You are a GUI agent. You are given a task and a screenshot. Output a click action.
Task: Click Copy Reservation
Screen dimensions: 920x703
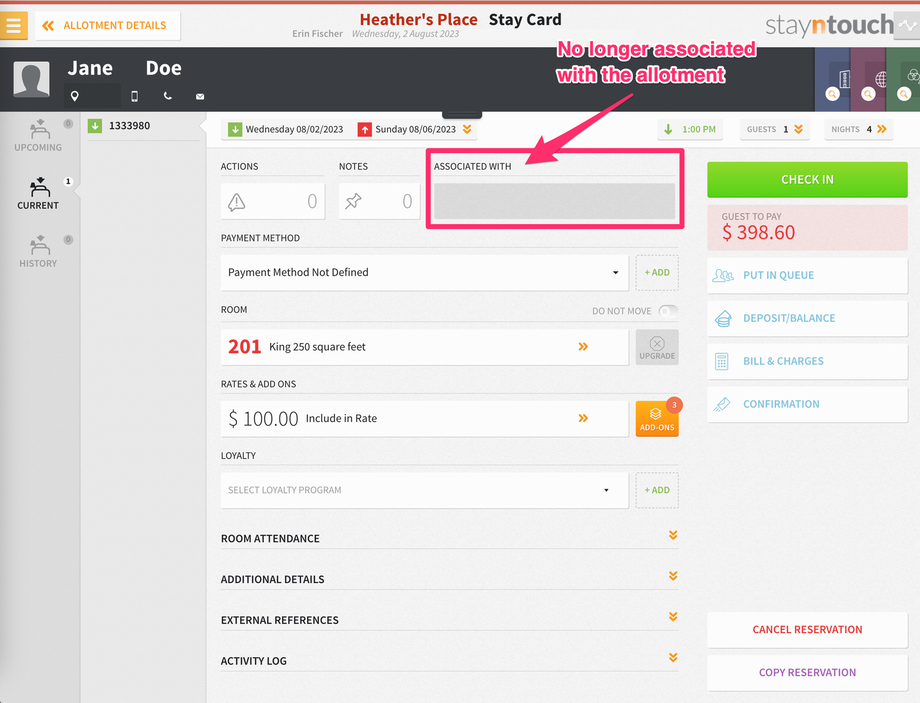[807, 672]
